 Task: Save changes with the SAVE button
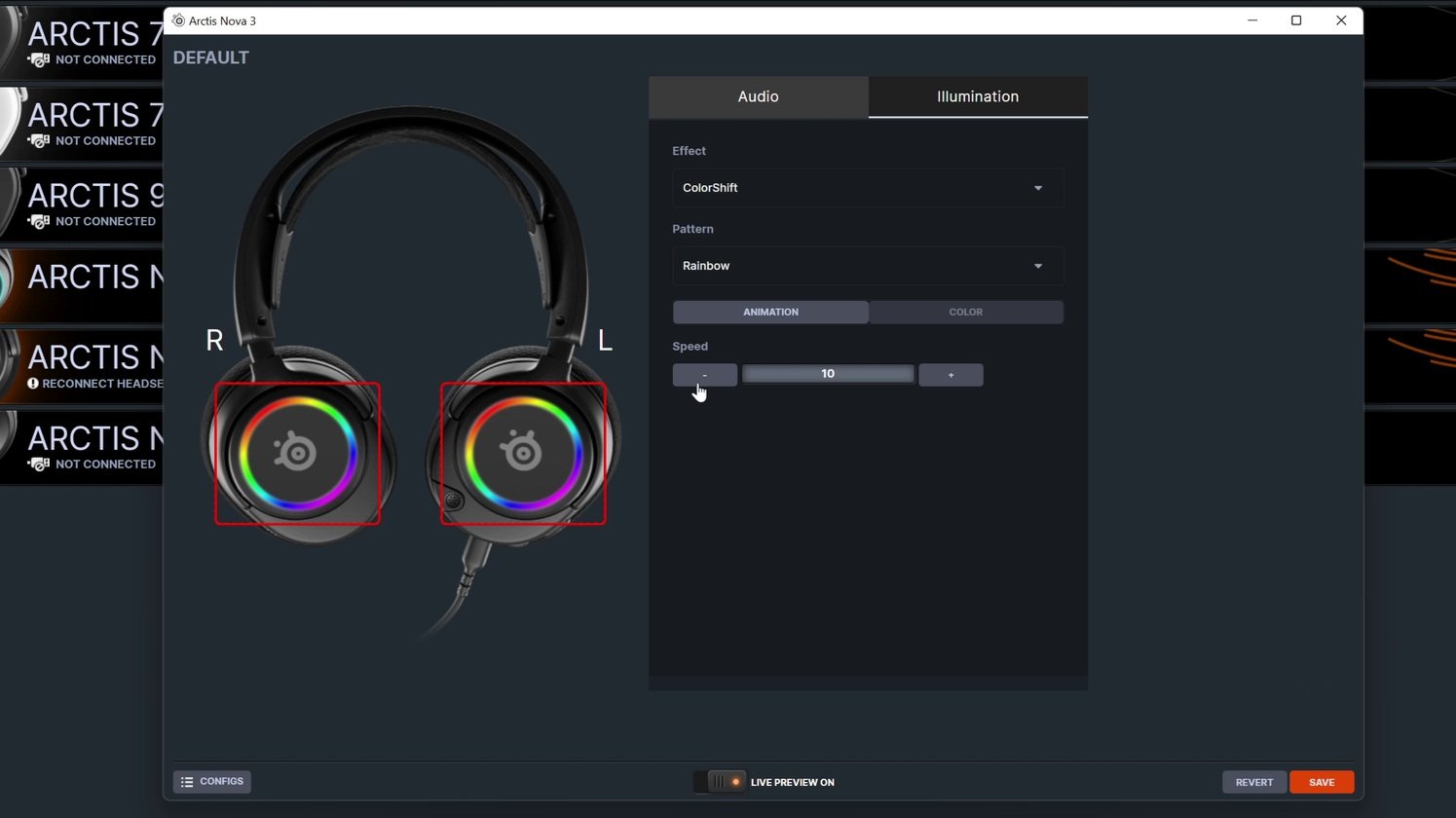pyautogui.click(x=1322, y=782)
